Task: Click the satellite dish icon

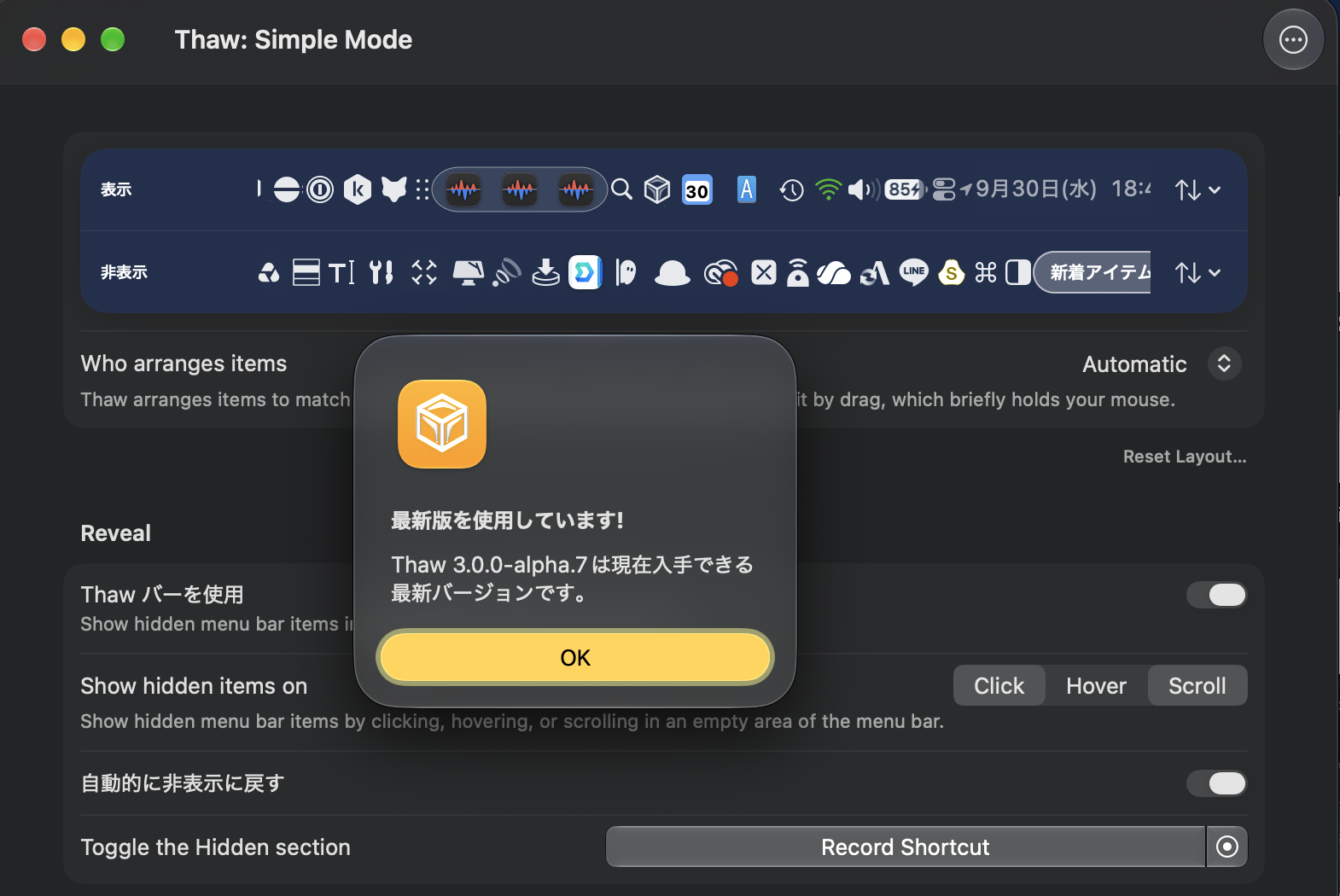Action: pyautogui.click(x=507, y=272)
